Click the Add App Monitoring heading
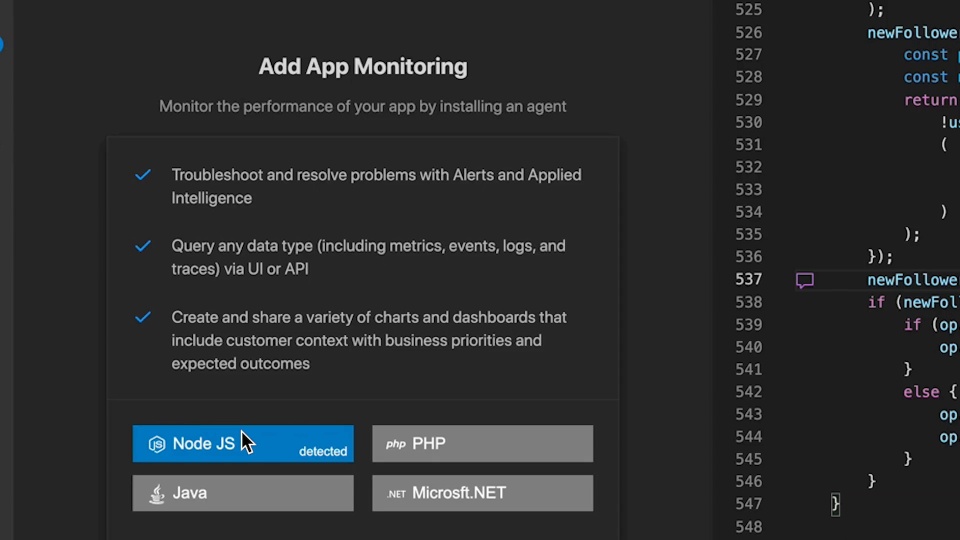This screenshot has height=540, width=960. (362, 66)
